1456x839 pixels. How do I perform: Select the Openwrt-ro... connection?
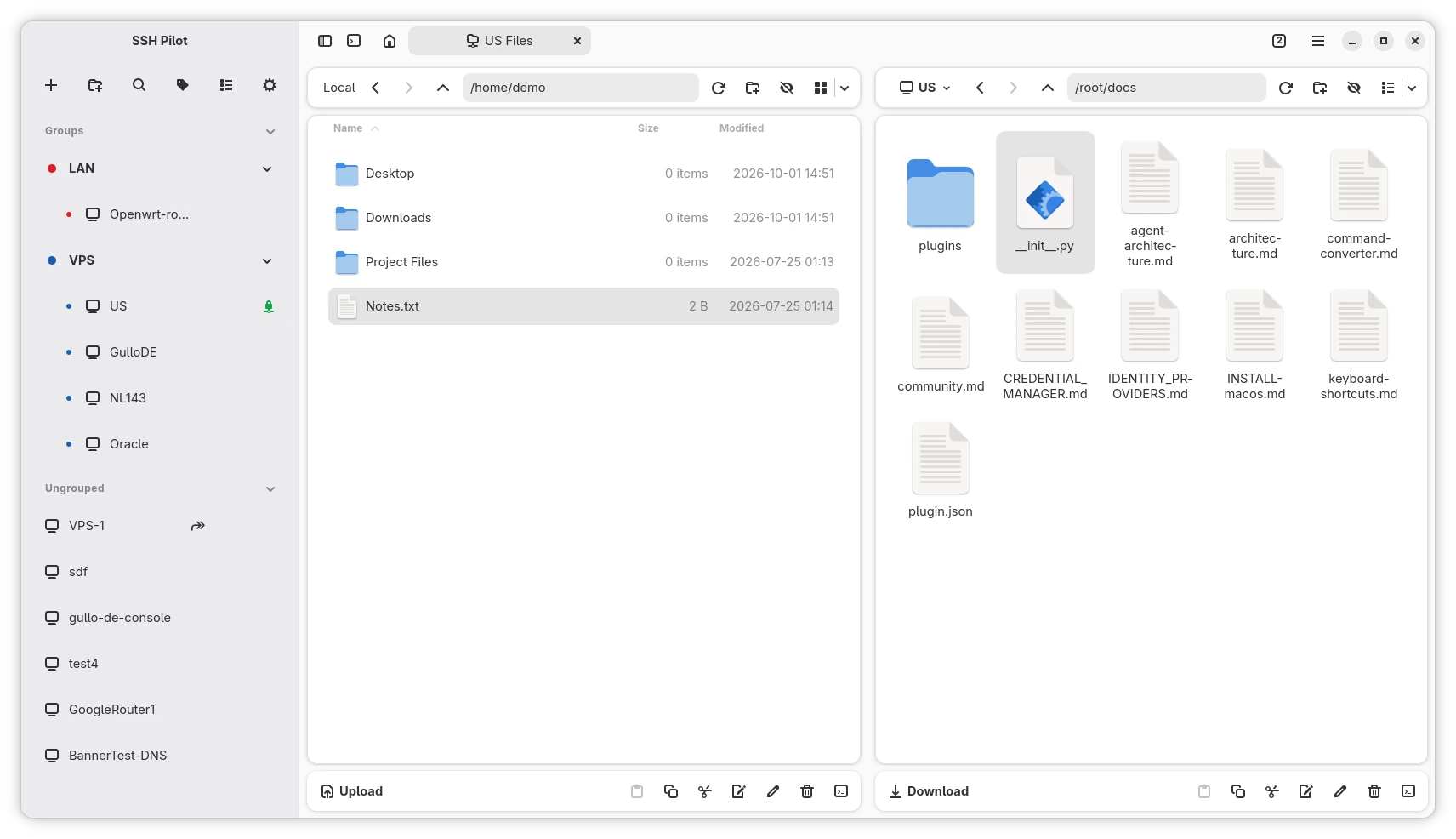pos(160,214)
